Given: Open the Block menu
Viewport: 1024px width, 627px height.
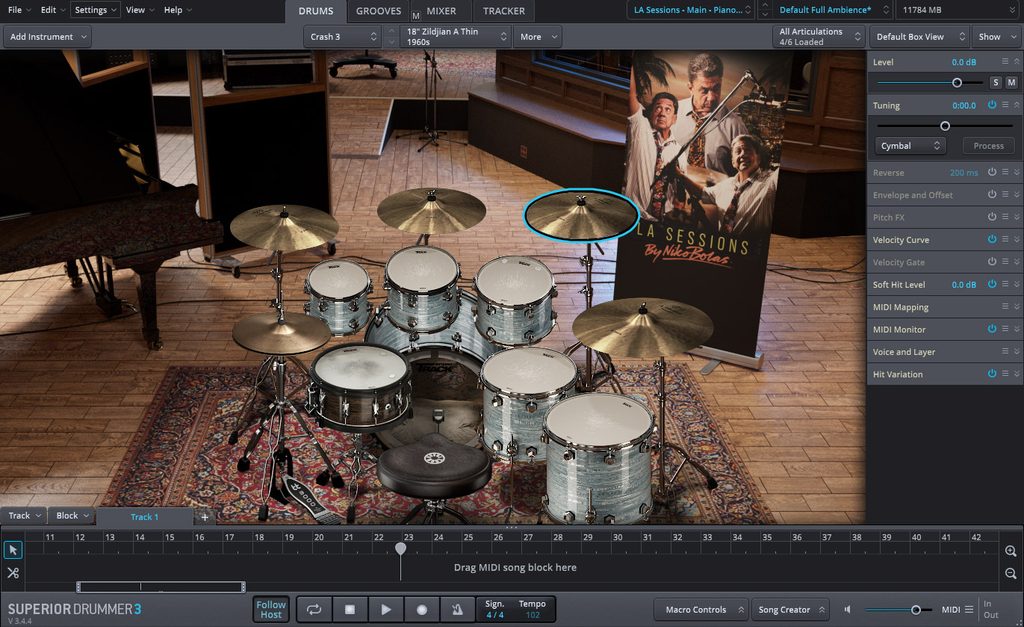Looking at the screenshot, I should [72, 515].
